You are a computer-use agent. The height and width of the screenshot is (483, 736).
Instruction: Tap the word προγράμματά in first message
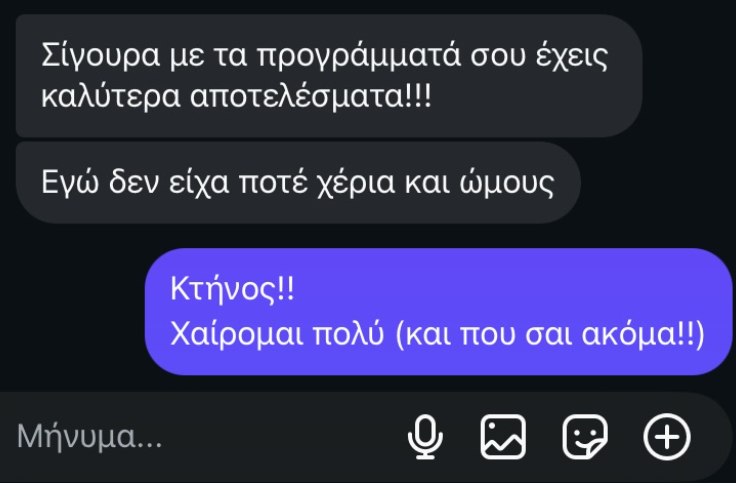coord(360,56)
